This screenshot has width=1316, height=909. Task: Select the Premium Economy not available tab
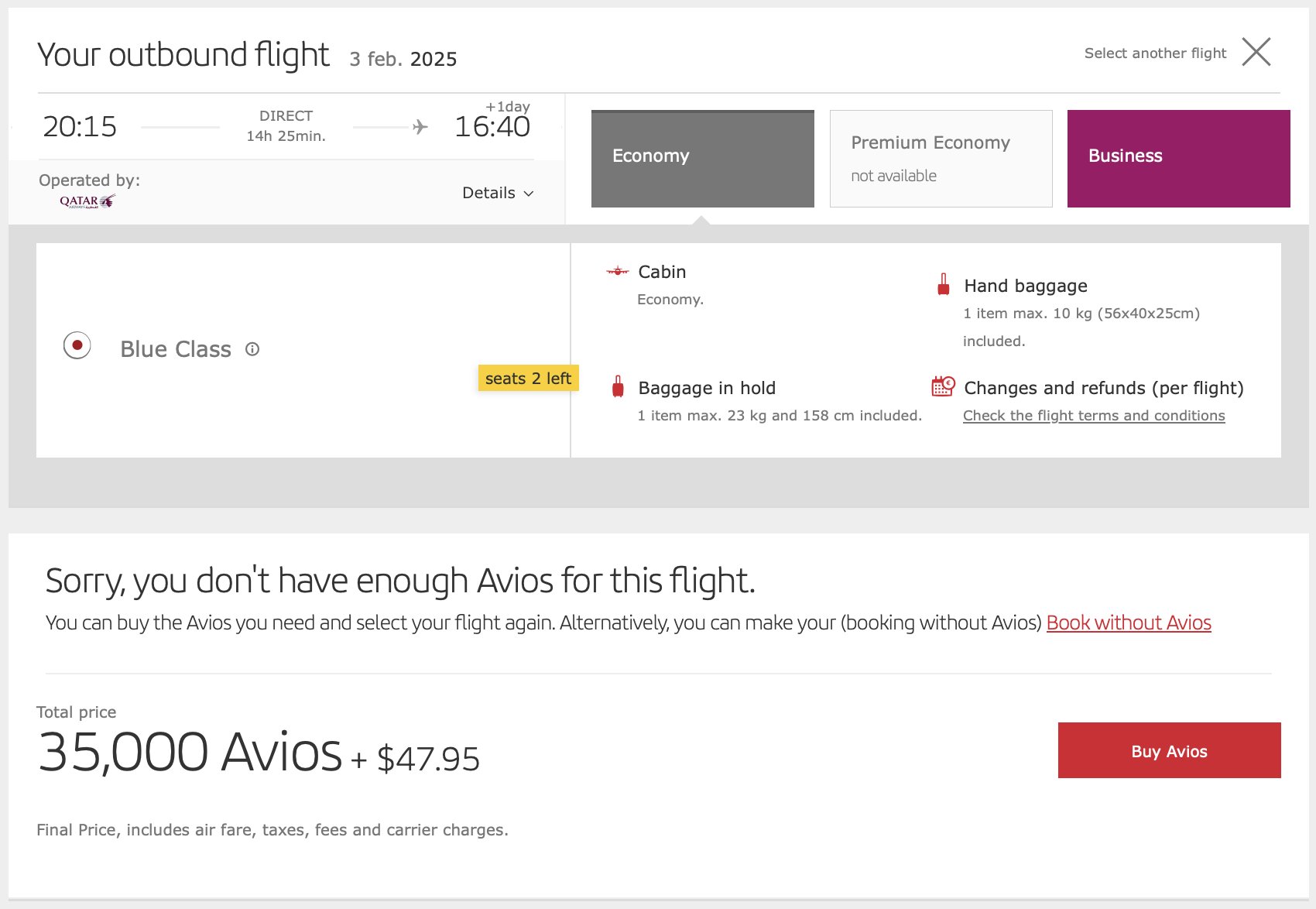click(941, 159)
